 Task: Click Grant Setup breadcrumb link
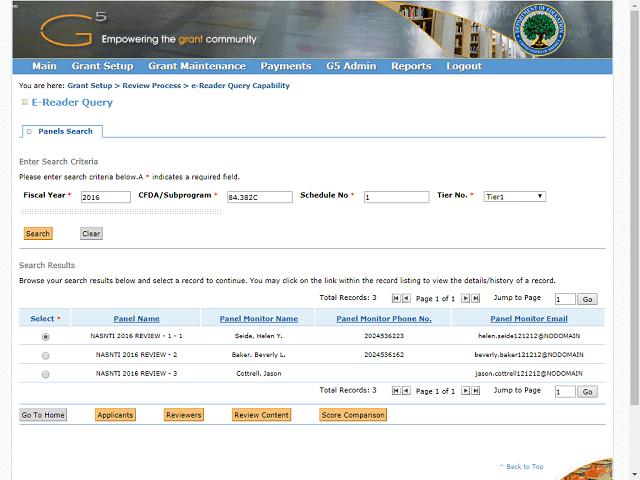pyautogui.click(x=90, y=86)
